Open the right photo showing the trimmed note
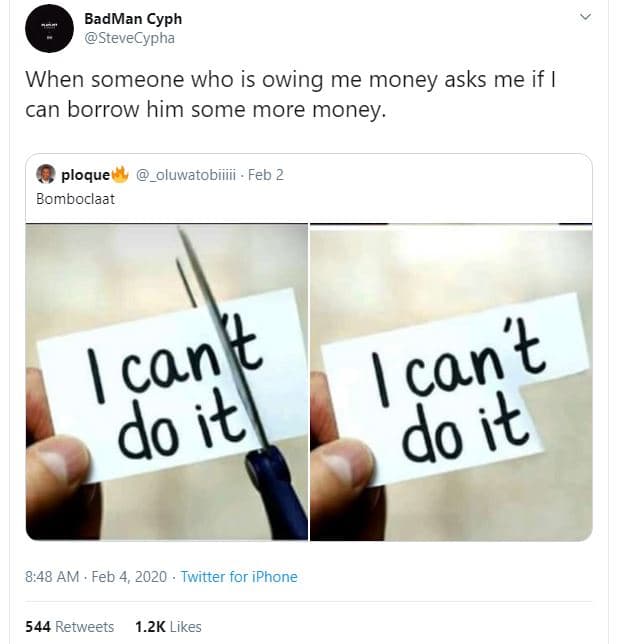Image resolution: width=619 pixels, height=644 pixels. 451,381
